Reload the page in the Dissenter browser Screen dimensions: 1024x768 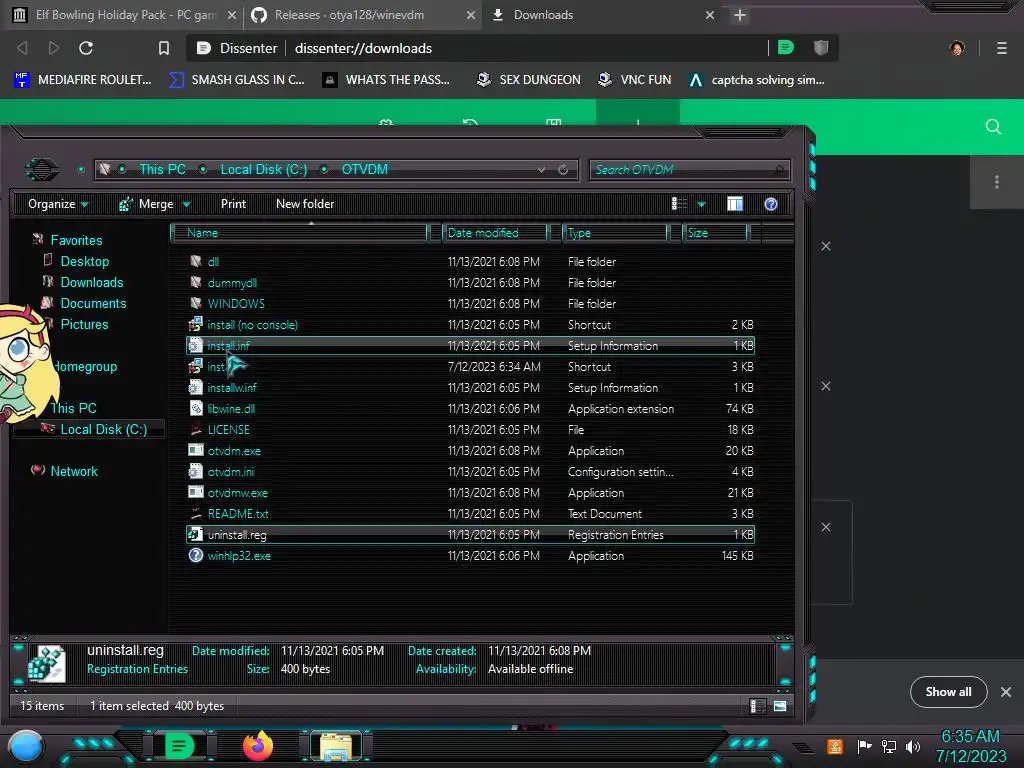click(x=86, y=48)
